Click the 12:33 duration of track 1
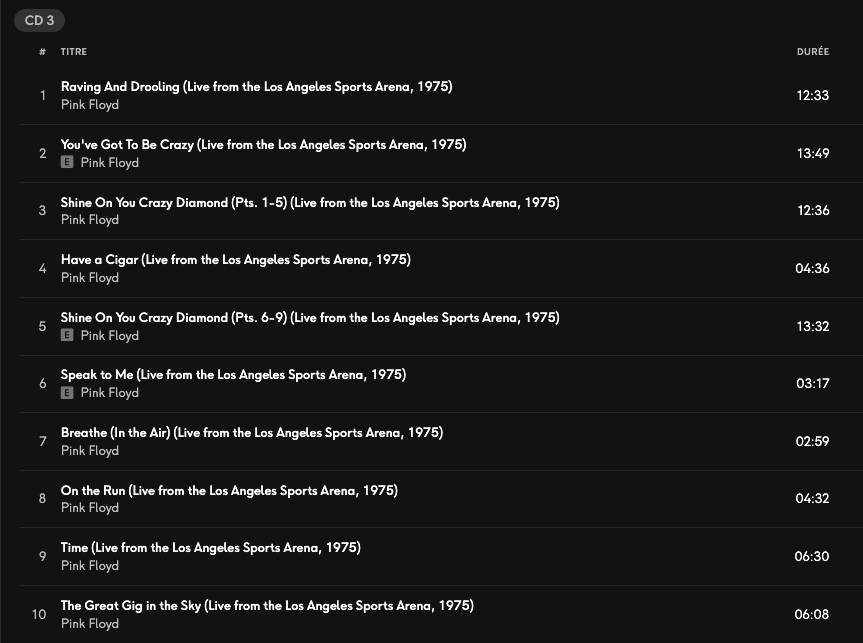This screenshot has width=863, height=643. 812,96
